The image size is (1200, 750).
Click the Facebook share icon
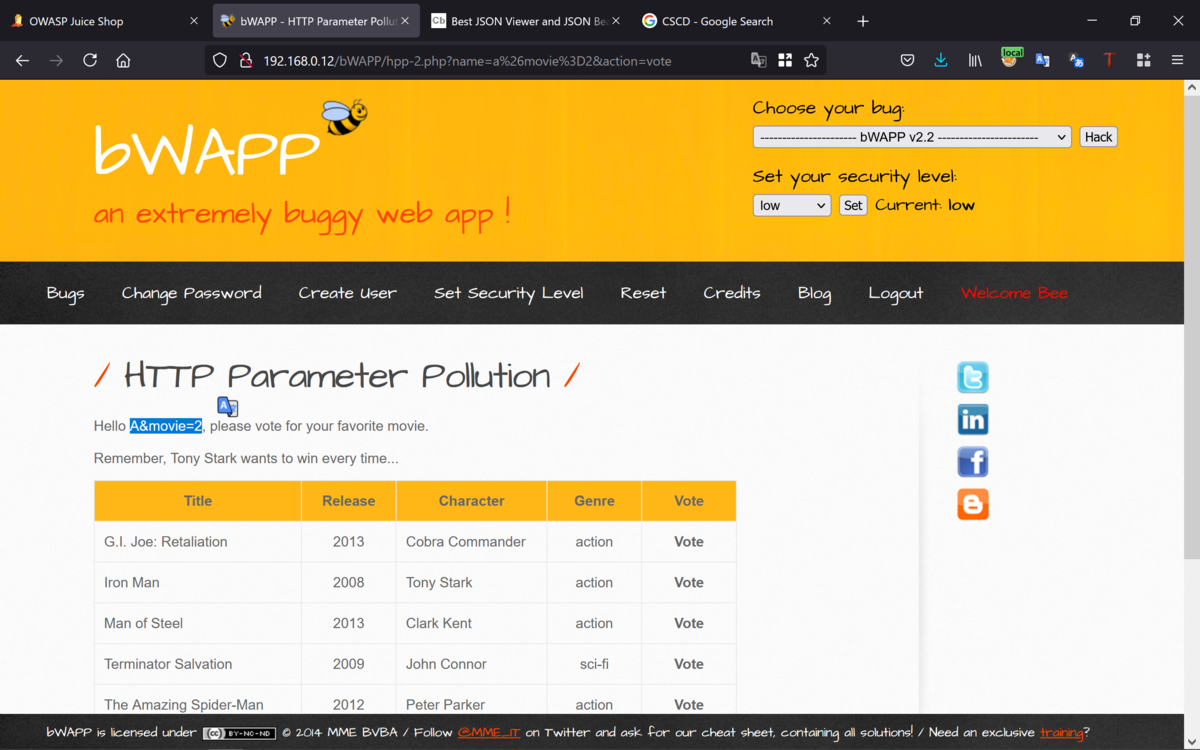(973, 462)
